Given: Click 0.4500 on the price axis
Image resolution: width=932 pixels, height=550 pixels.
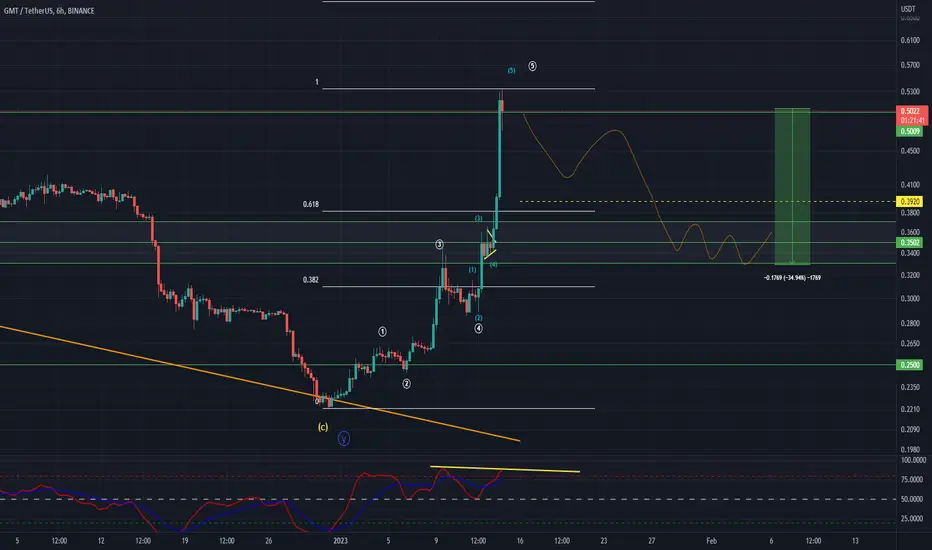Looking at the screenshot, I should coord(910,151).
